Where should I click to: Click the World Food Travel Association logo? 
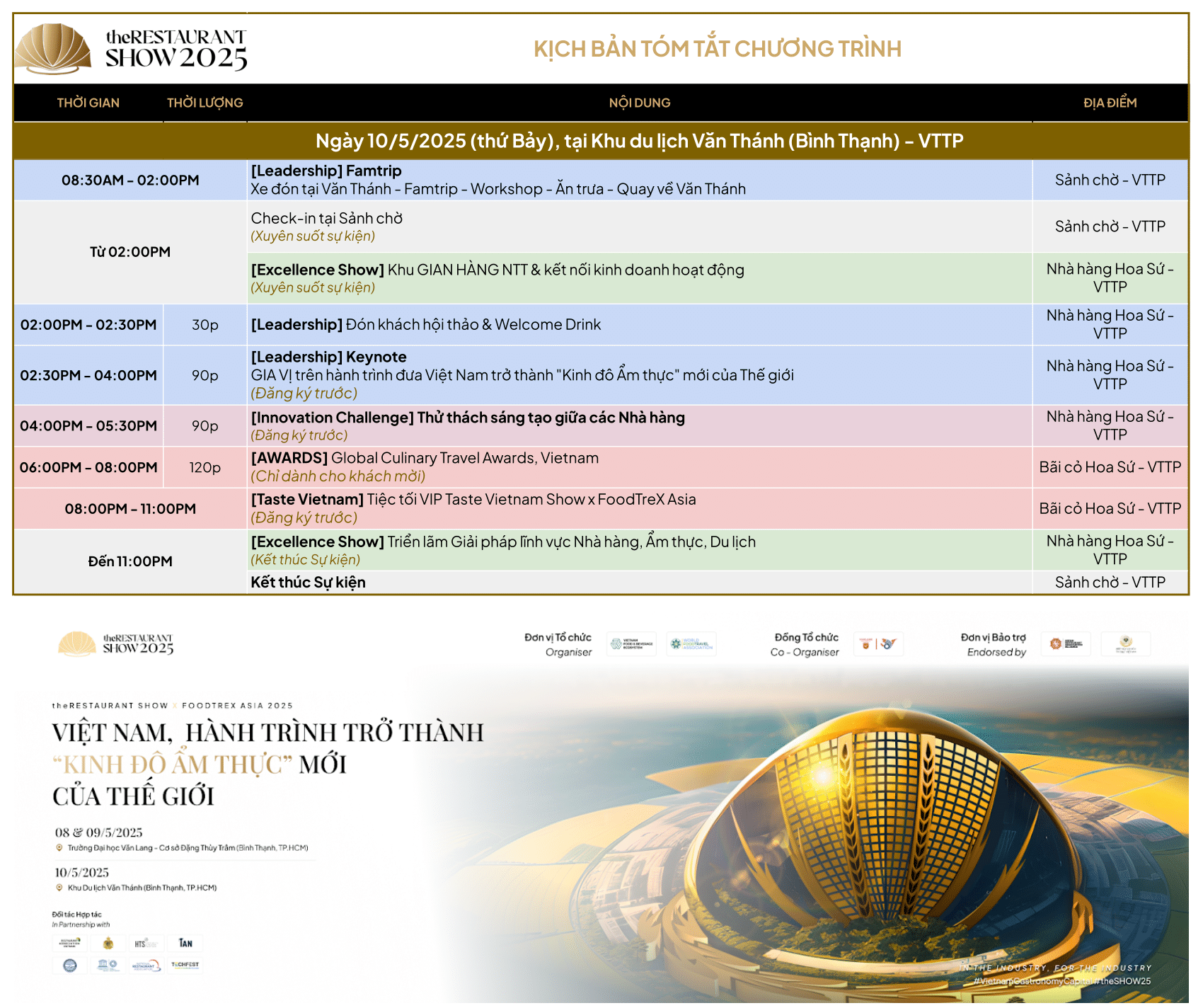pyautogui.click(x=691, y=644)
